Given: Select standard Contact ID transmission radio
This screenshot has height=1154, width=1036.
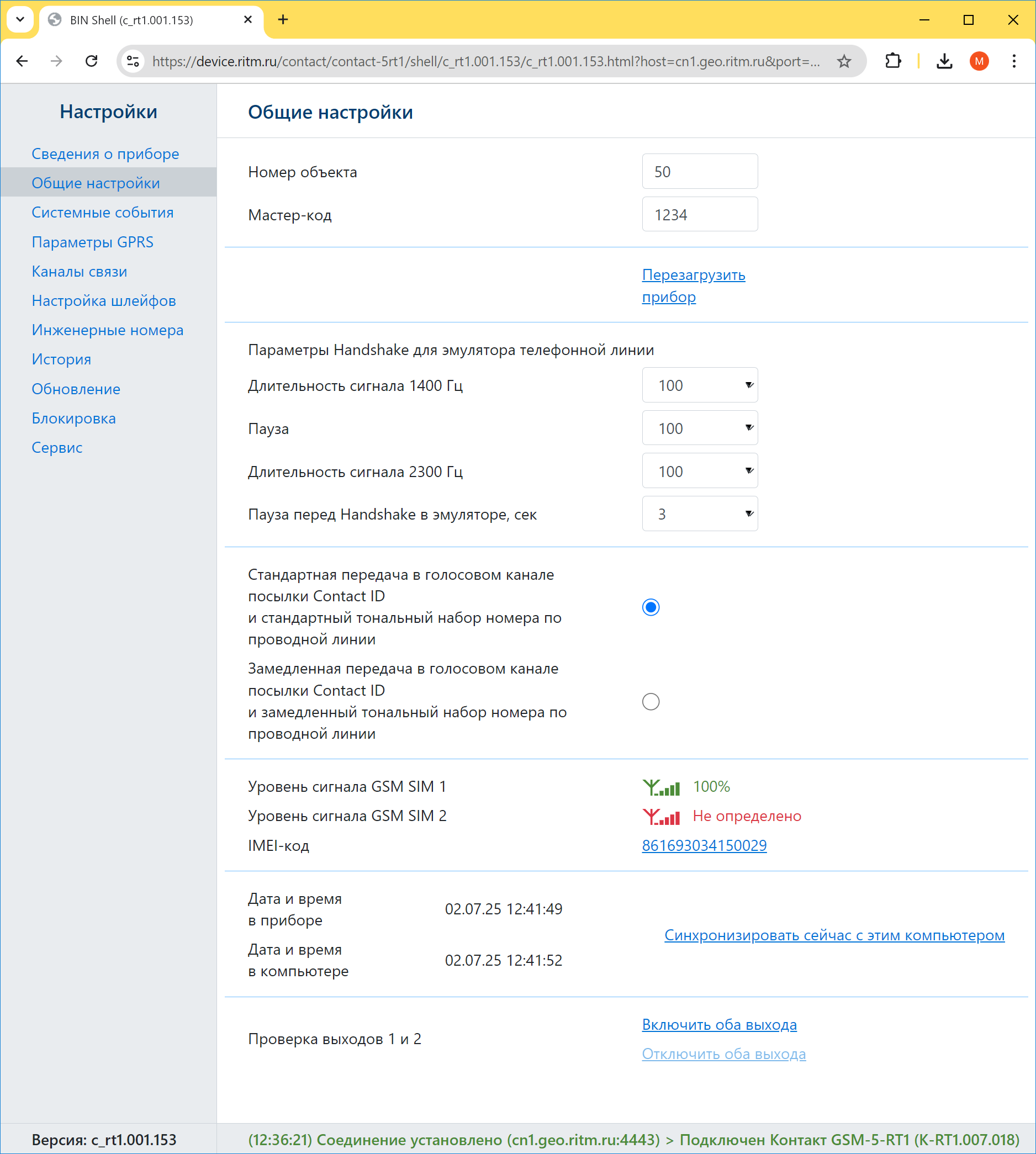Looking at the screenshot, I should (651, 607).
